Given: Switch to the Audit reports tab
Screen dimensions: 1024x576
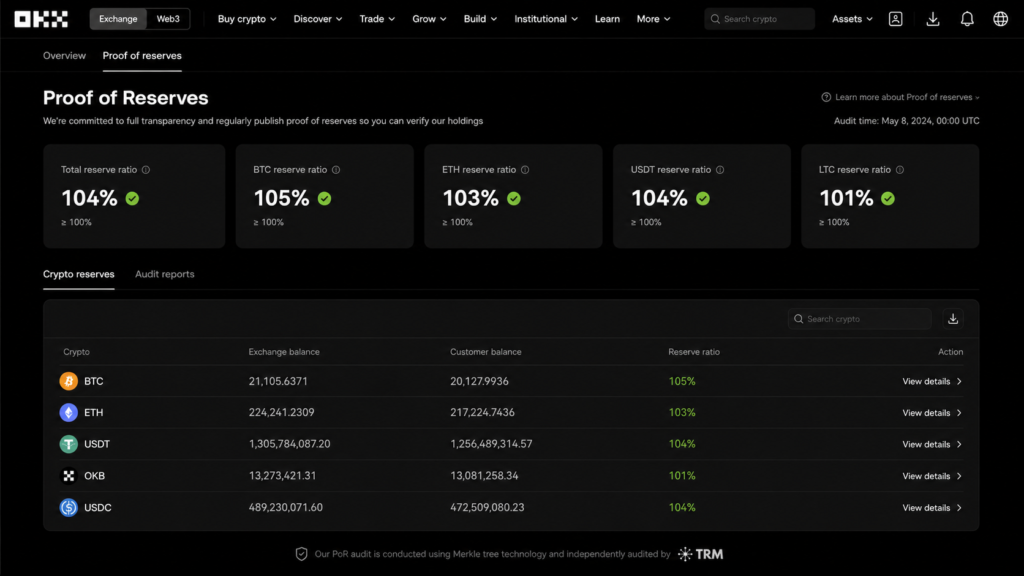Looking at the screenshot, I should pos(165,274).
